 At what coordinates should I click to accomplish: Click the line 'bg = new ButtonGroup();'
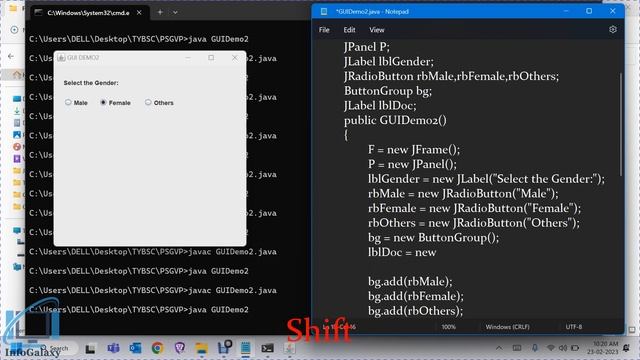point(433,238)
